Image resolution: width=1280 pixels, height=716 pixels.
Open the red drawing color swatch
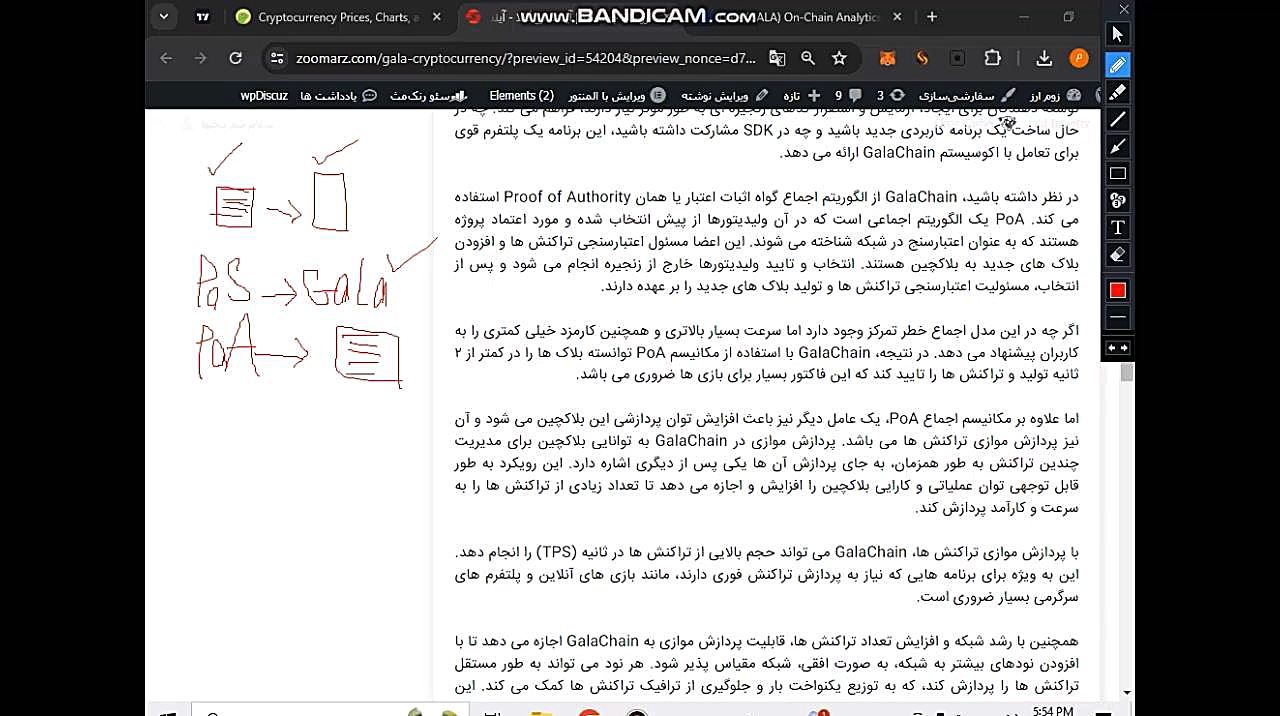pyautogui.click(x=1118, y=290)
